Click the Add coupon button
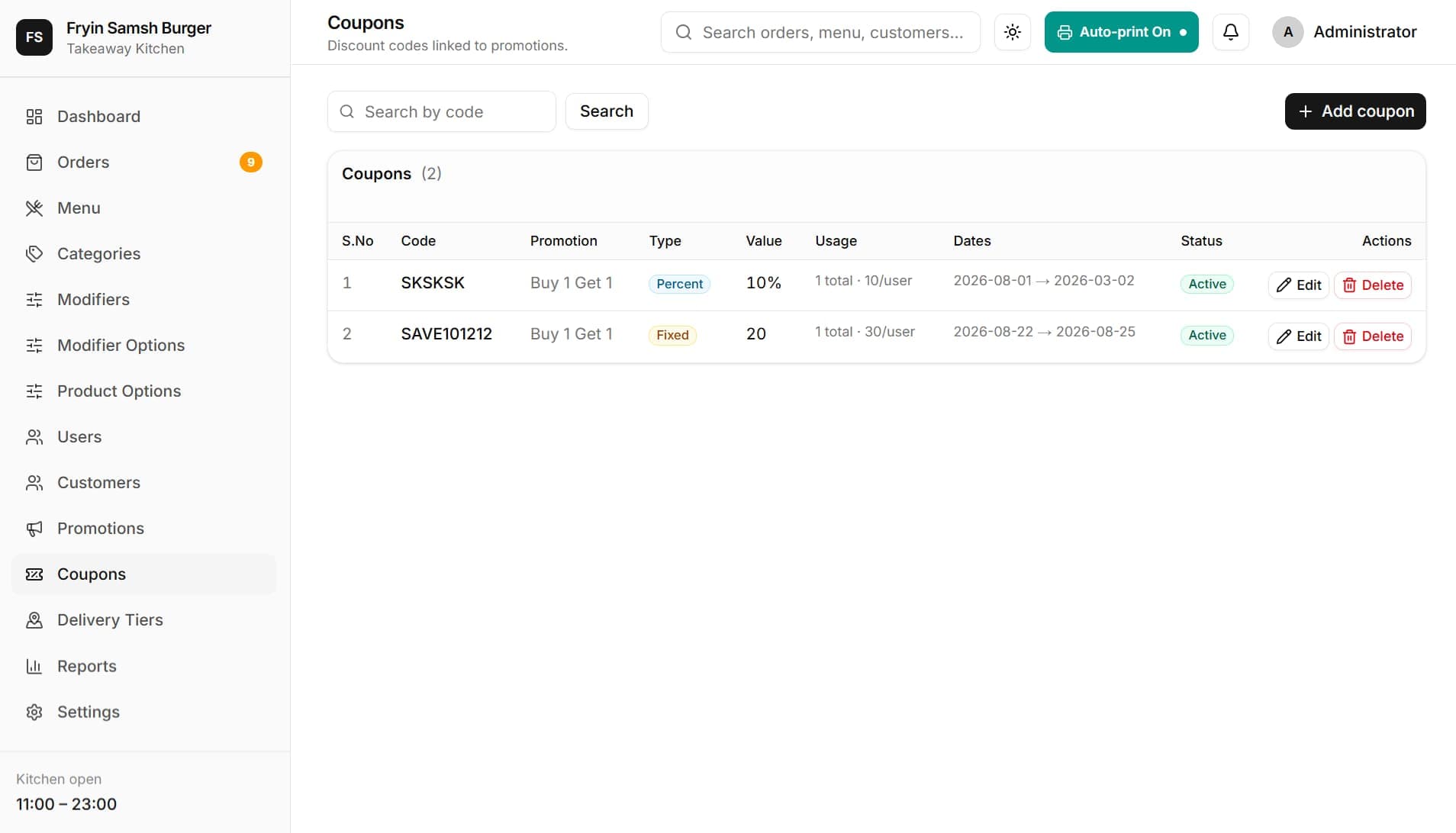The image size is (1456, 833). pyautogui.click(x=1355, y=111)
